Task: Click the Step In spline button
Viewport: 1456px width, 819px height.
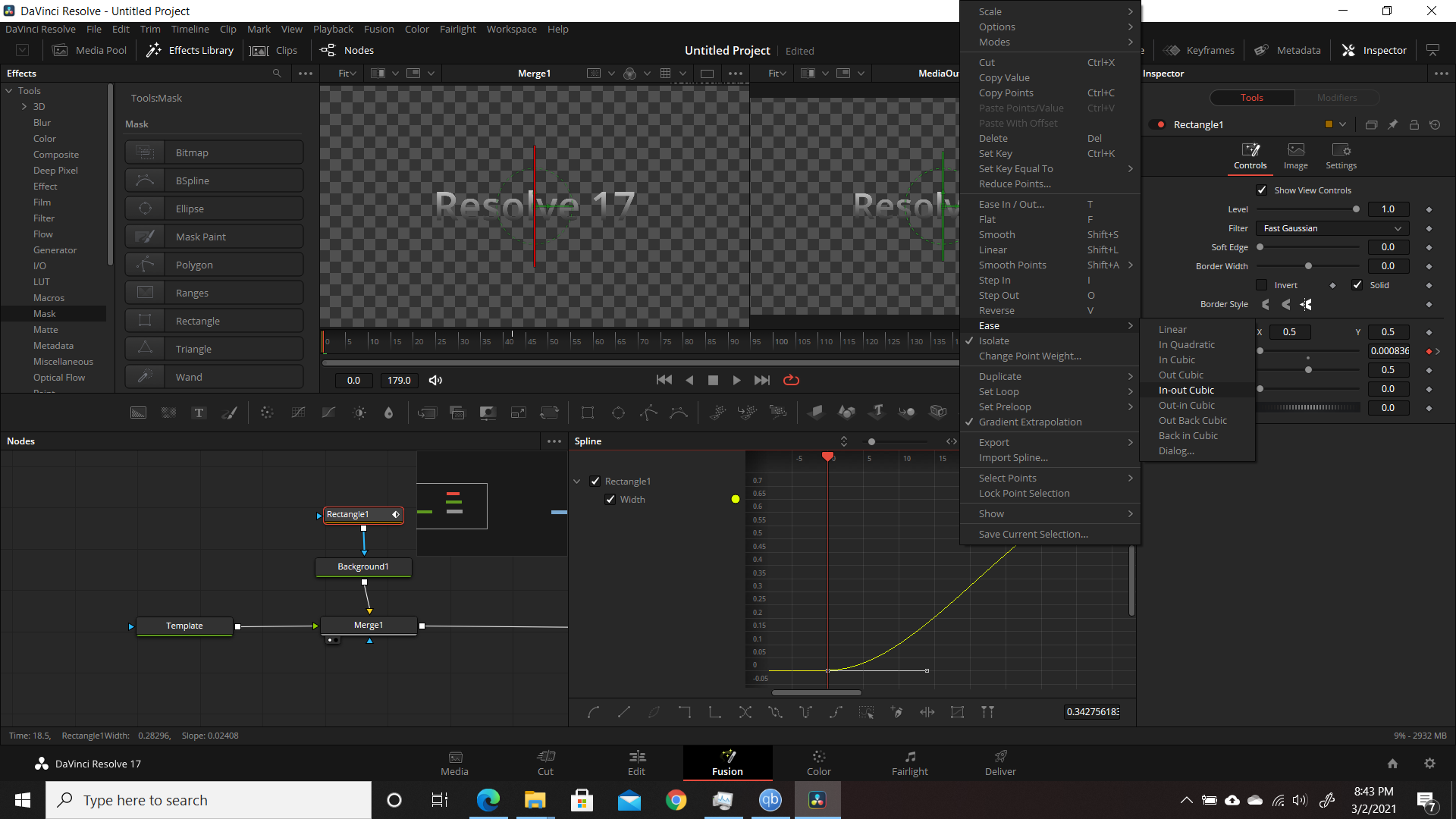Action: (x=684, y=712)
